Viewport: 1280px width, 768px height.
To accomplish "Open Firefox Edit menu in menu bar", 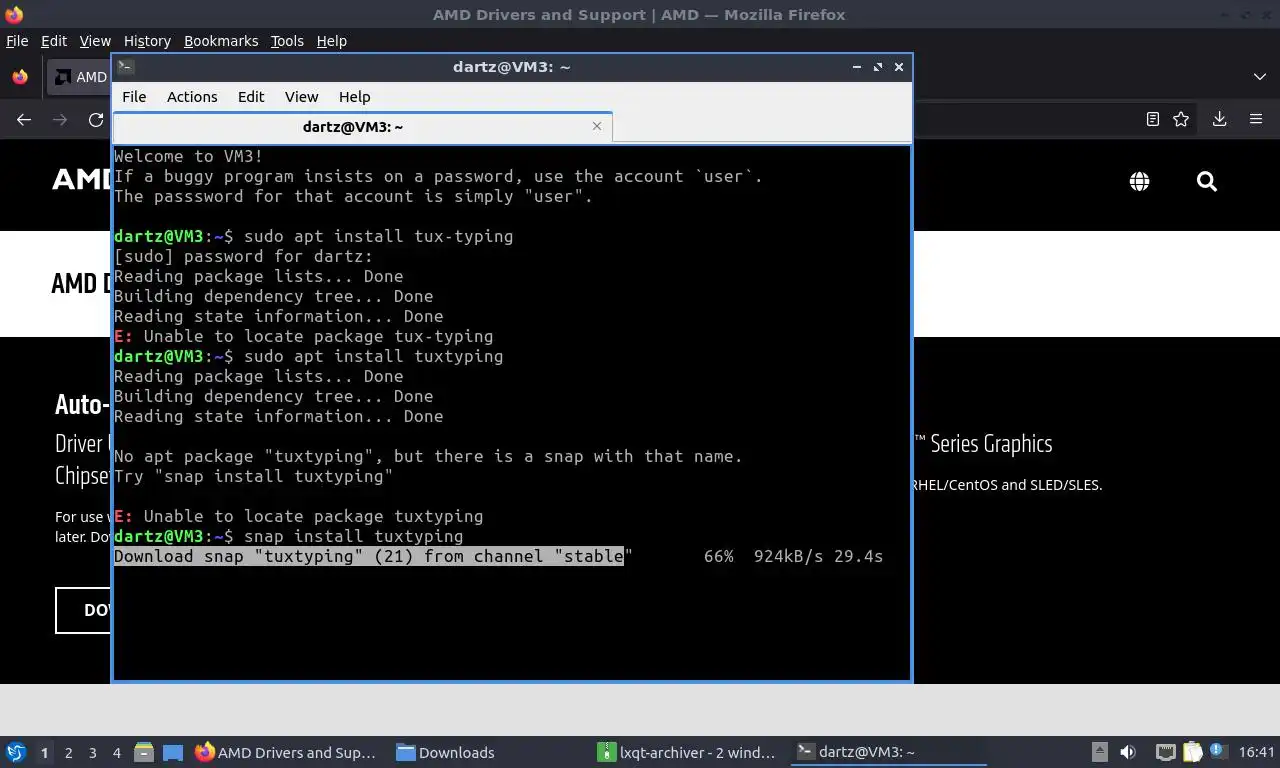I will [54, 41].
